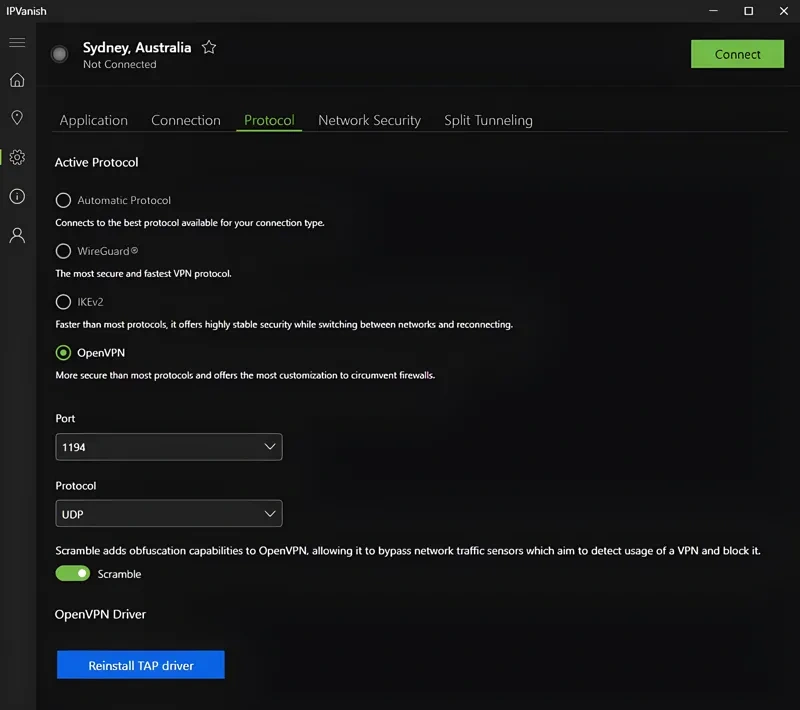Go to the Home screen via sidebar icon
This screenshot has width=800, height=710.
pos(16,80)
